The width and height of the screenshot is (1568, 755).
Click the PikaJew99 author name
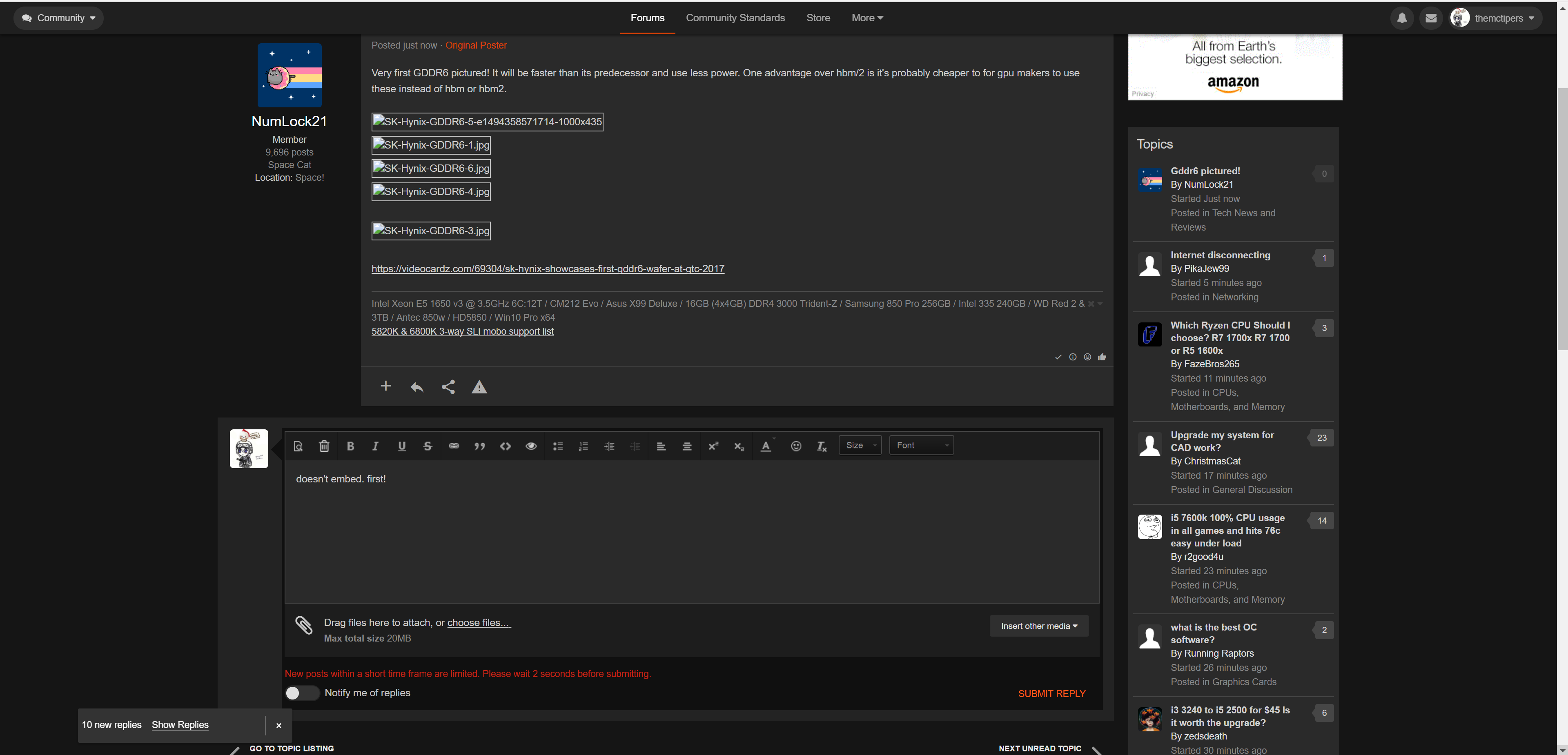coord(1206,268)
